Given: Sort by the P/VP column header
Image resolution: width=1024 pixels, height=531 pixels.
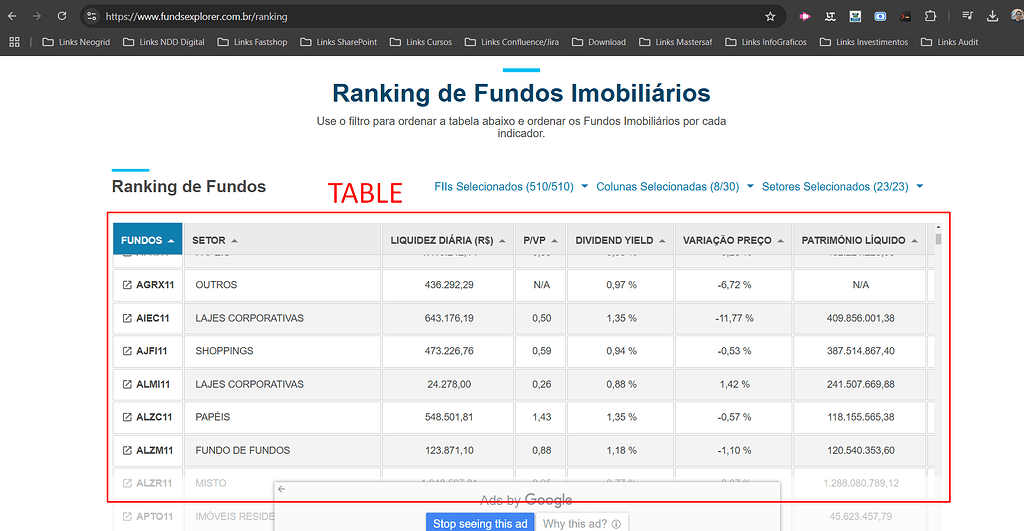Looking at the screenshot, I should click(540, 240).
